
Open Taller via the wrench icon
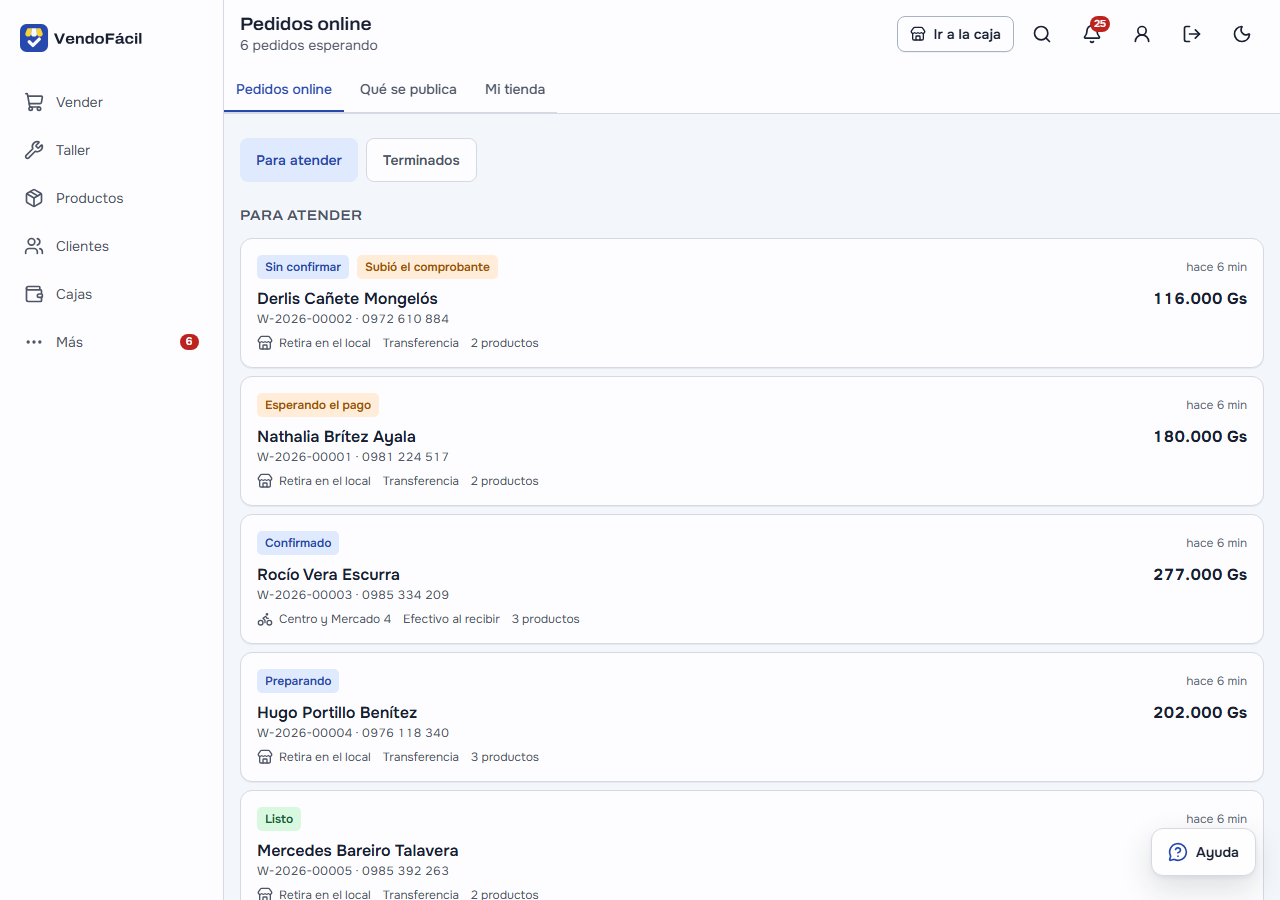click(34, 150)
